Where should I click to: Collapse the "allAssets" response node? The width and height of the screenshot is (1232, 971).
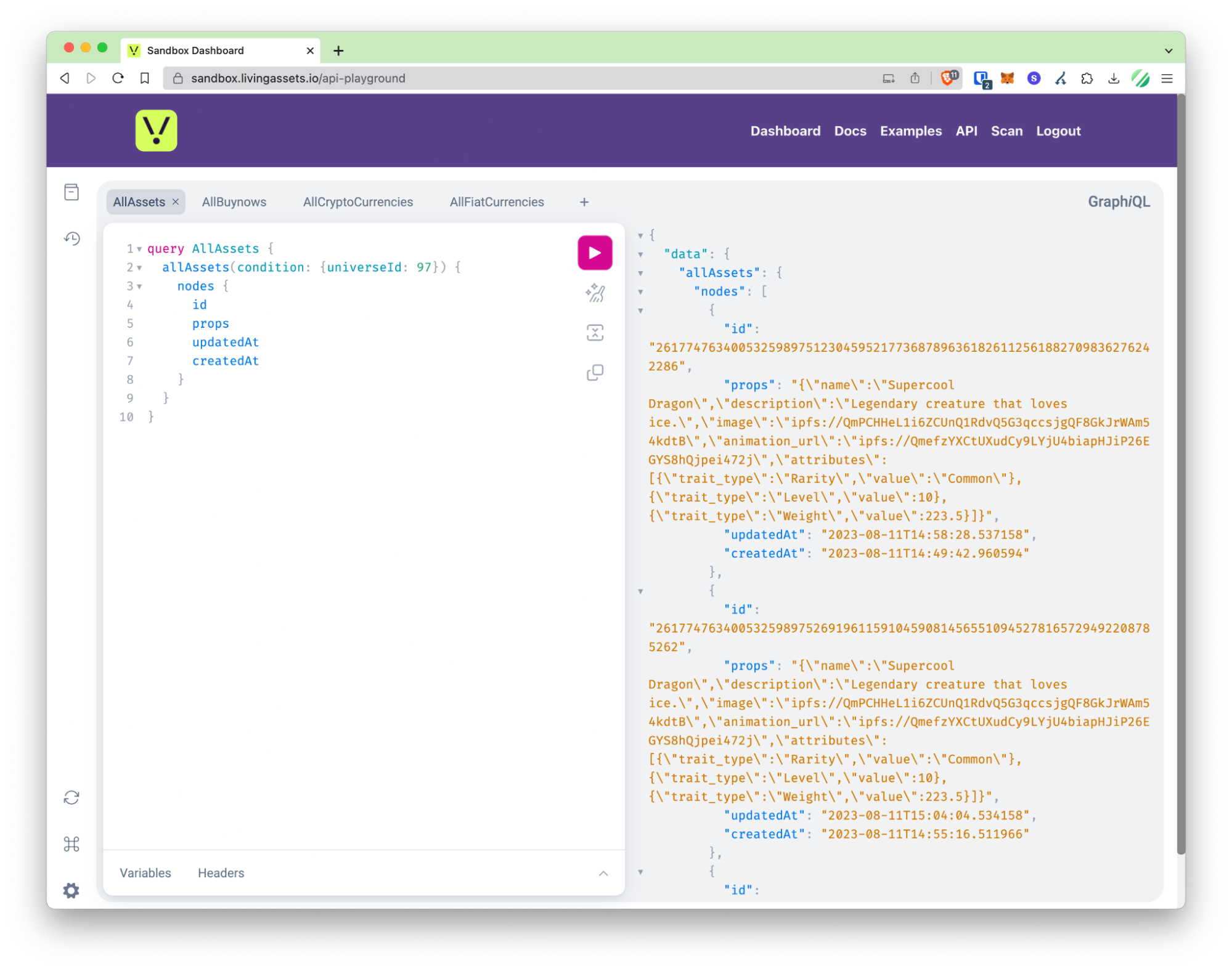pyautogui.click(x=640, y=273)
